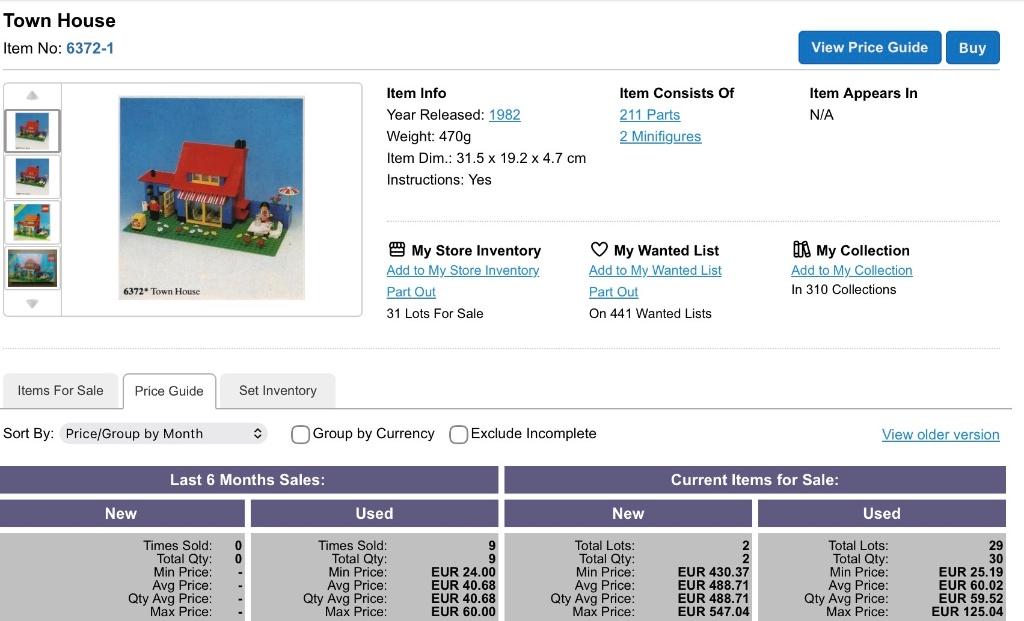This screenshot has height=621, width=1024.
Task: Click the New header under Current Items for Sale
Action: pyautogui.click(x=628, y=513)
